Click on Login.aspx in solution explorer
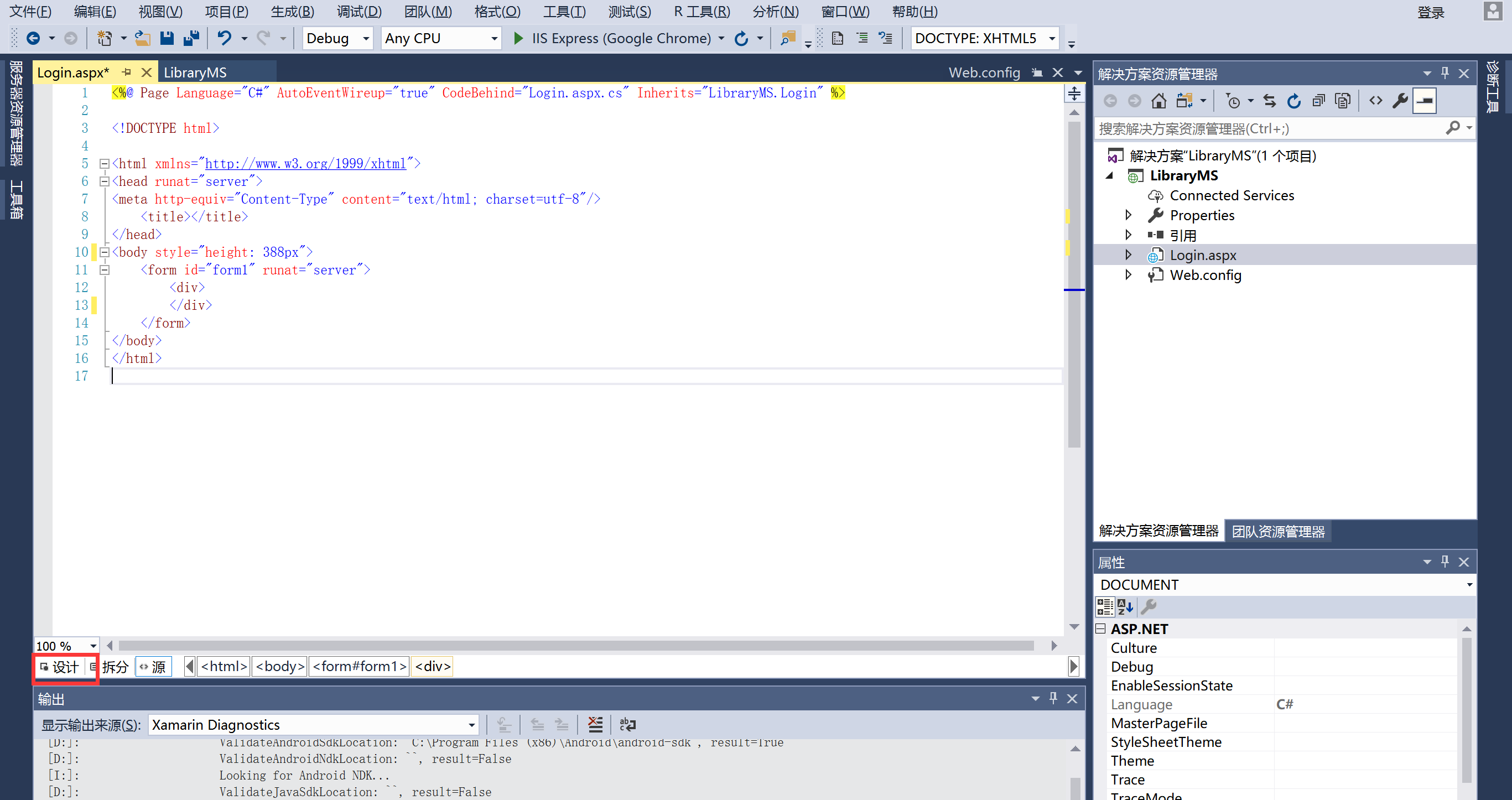 pos(1203,255)
